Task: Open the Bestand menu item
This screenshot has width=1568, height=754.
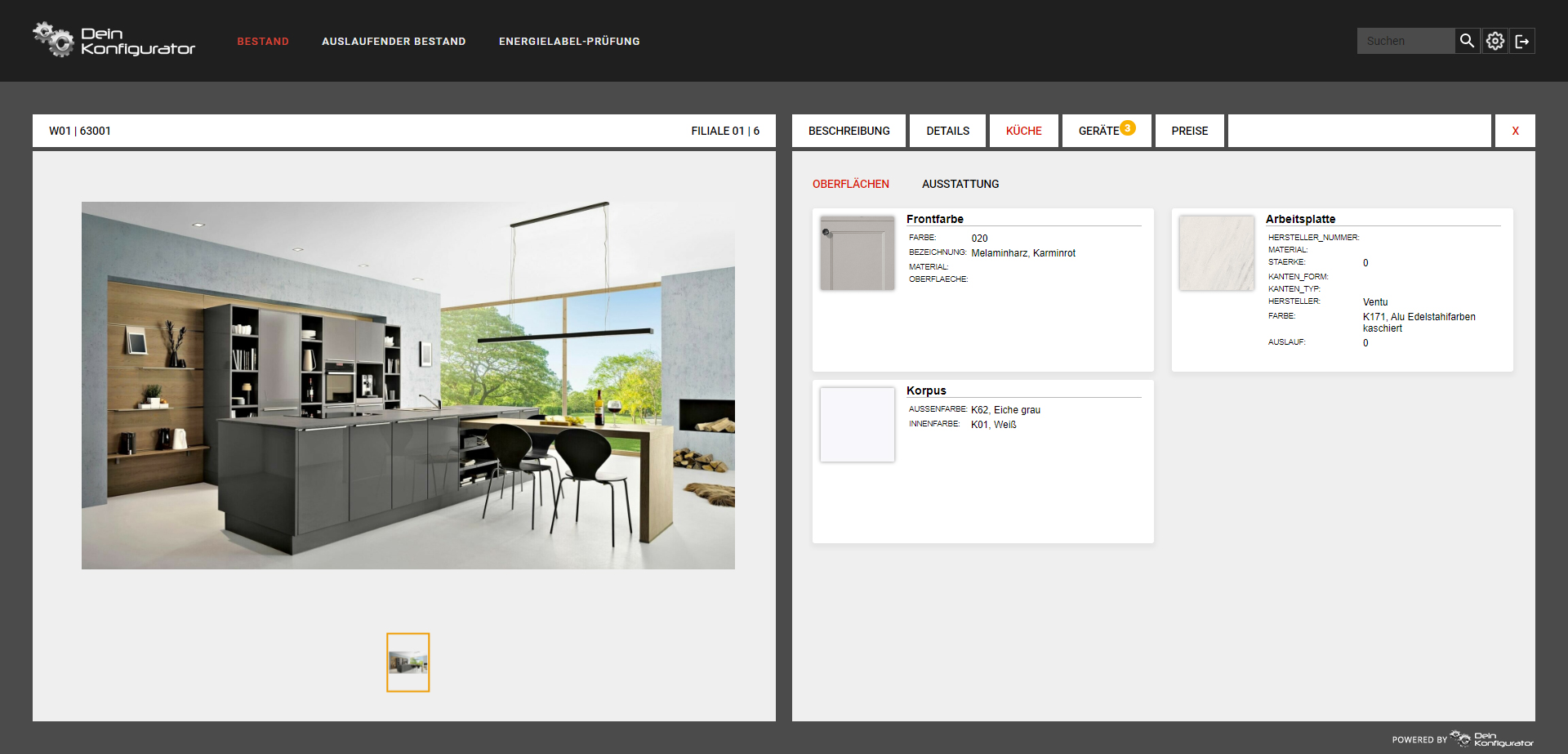Action: coord(263,41)
